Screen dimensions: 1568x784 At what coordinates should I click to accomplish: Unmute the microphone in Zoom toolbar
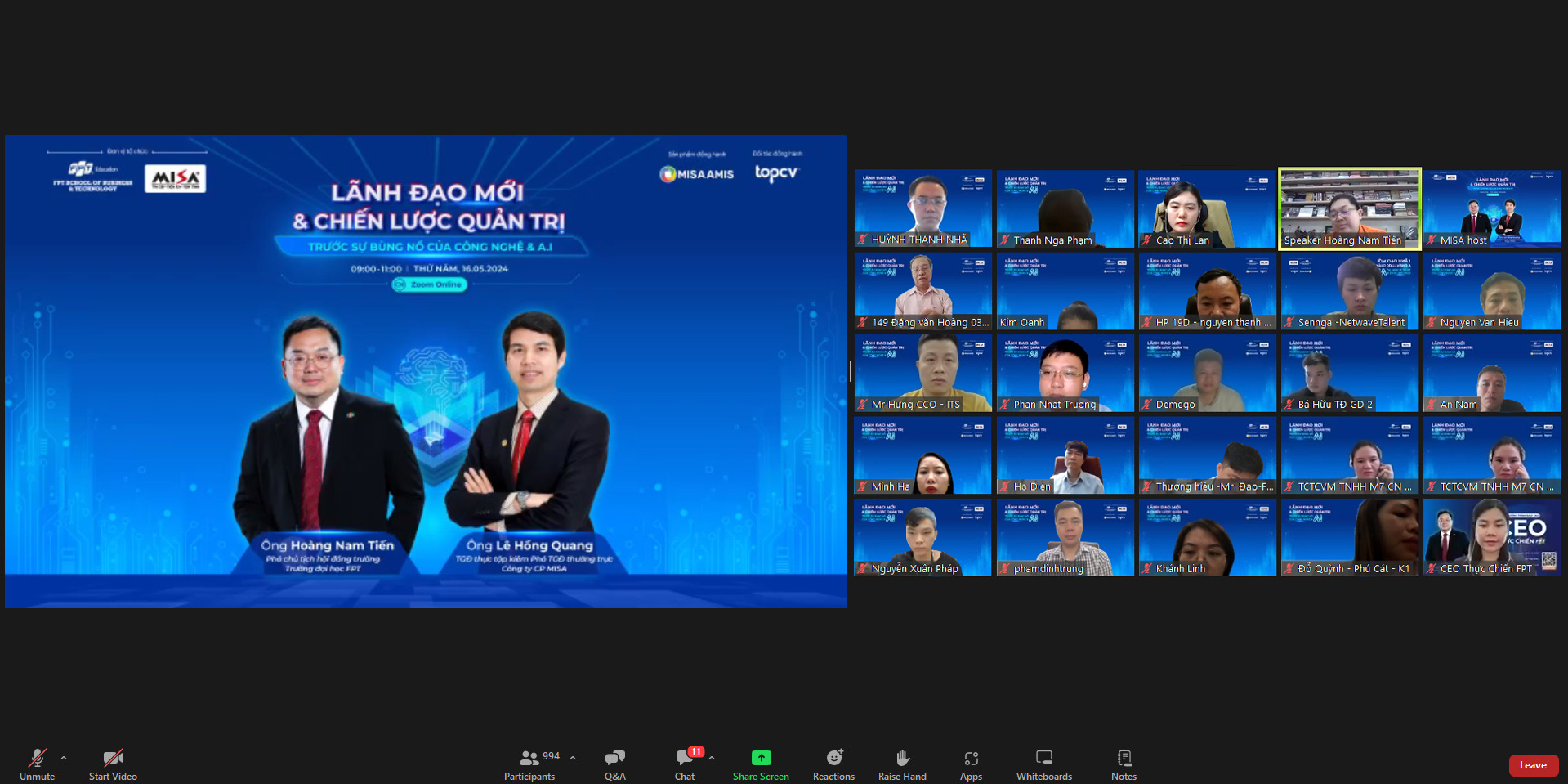coord(37,764)
